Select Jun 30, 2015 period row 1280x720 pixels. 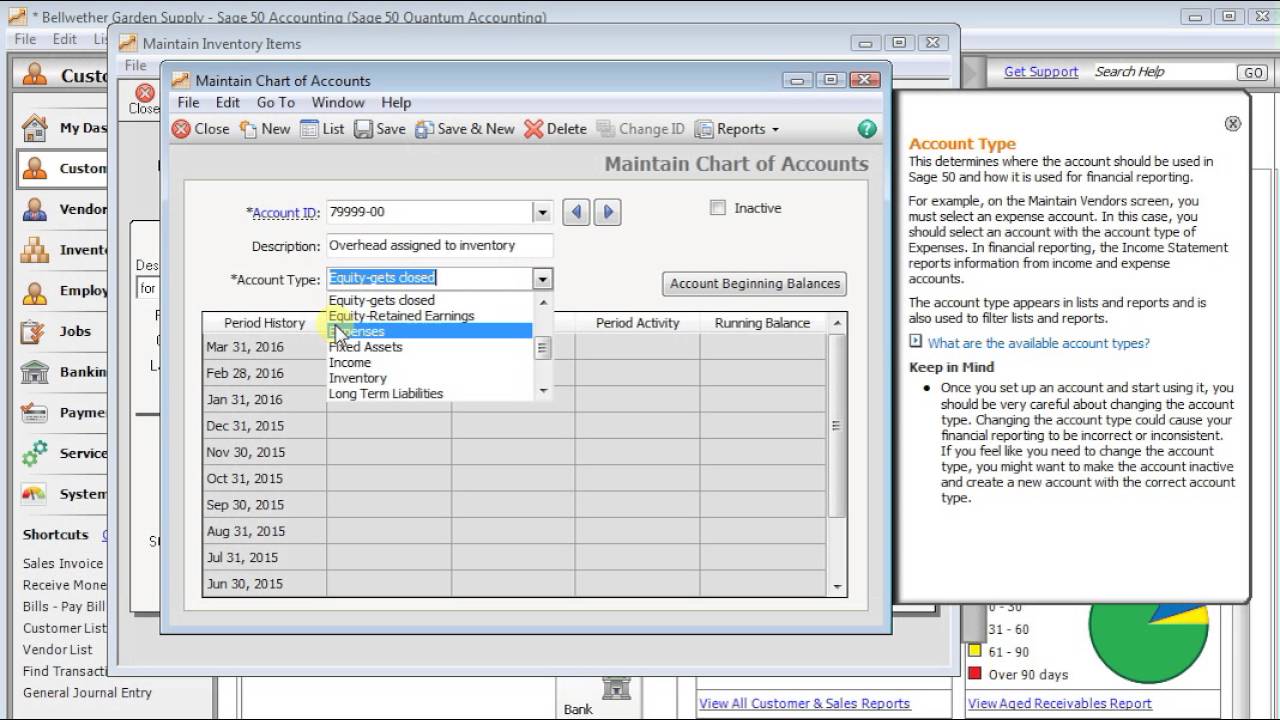515,584
